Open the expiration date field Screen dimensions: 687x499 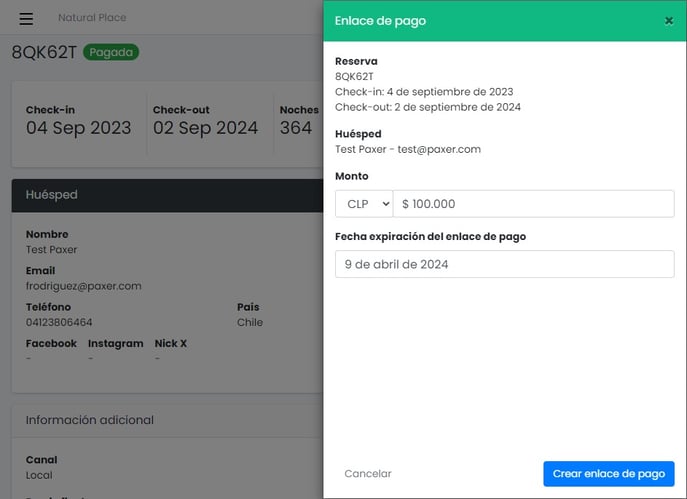click(505, 264)
